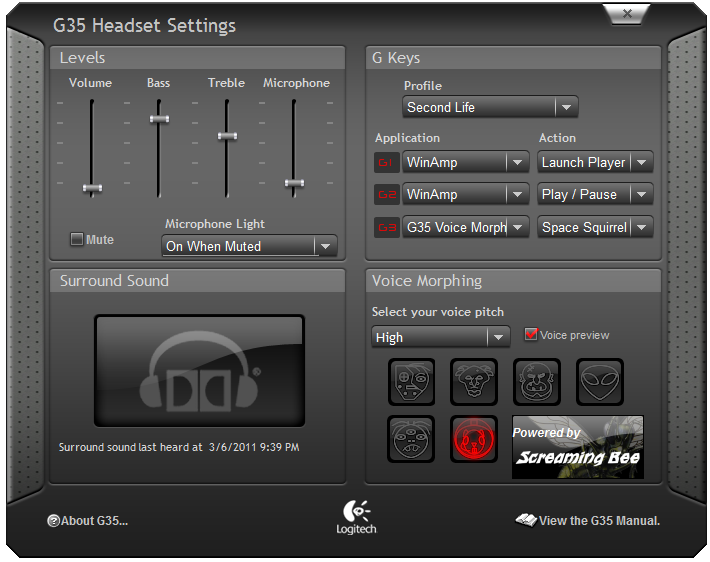Image resolution: width=710 pixels, height=562 pixels.
Task: Click the Powered by Screaming Bee banner
Action: point(577,447)
